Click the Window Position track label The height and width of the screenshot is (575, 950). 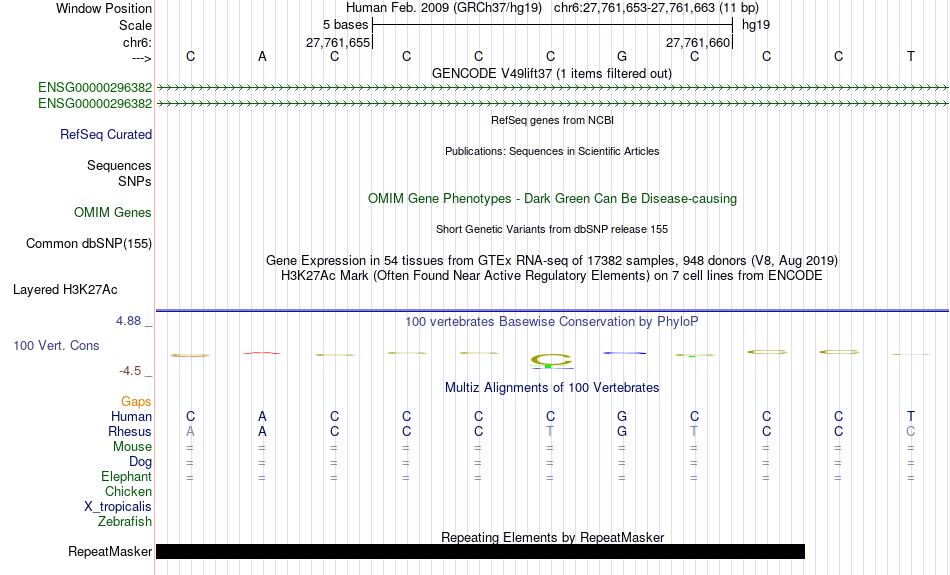104,8
